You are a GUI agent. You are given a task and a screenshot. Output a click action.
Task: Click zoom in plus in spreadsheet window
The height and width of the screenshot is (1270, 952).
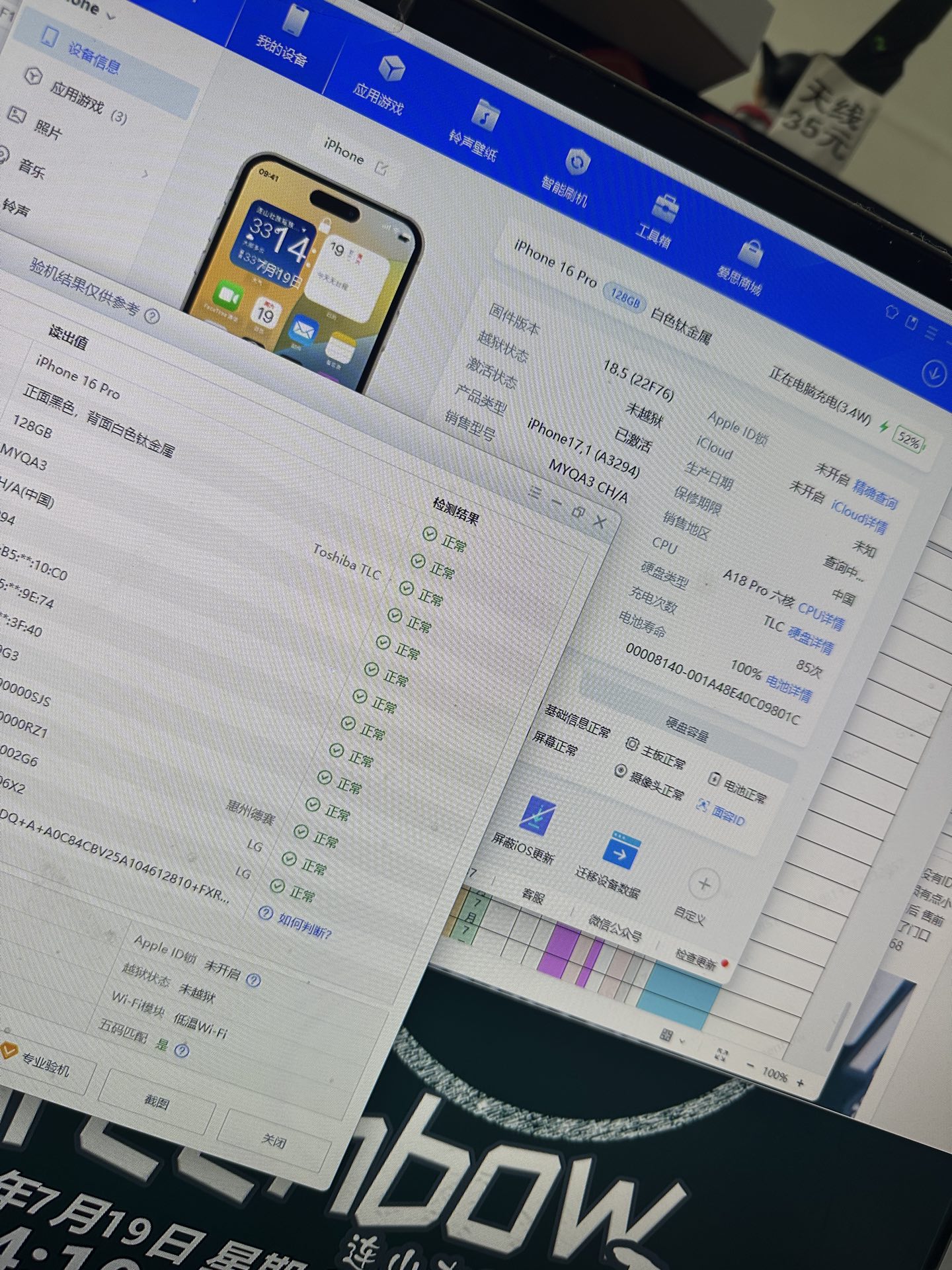click(800, 1083)
